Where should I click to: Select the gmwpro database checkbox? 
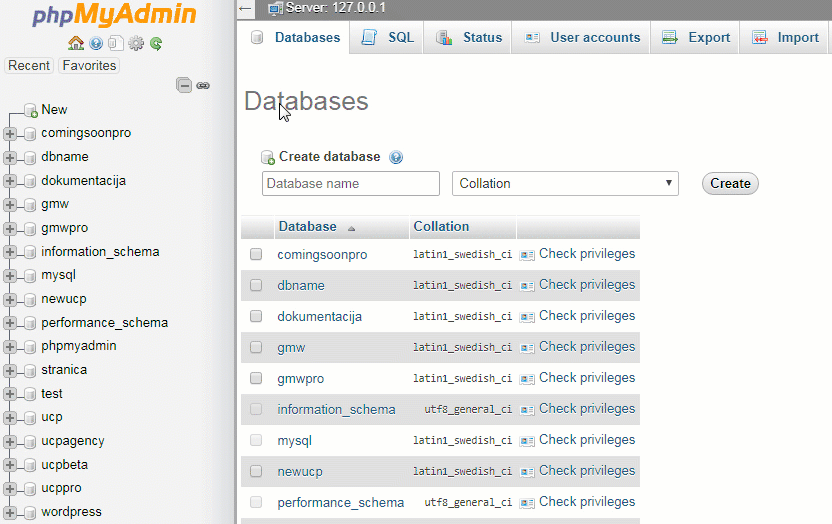[x=256, y=378]
